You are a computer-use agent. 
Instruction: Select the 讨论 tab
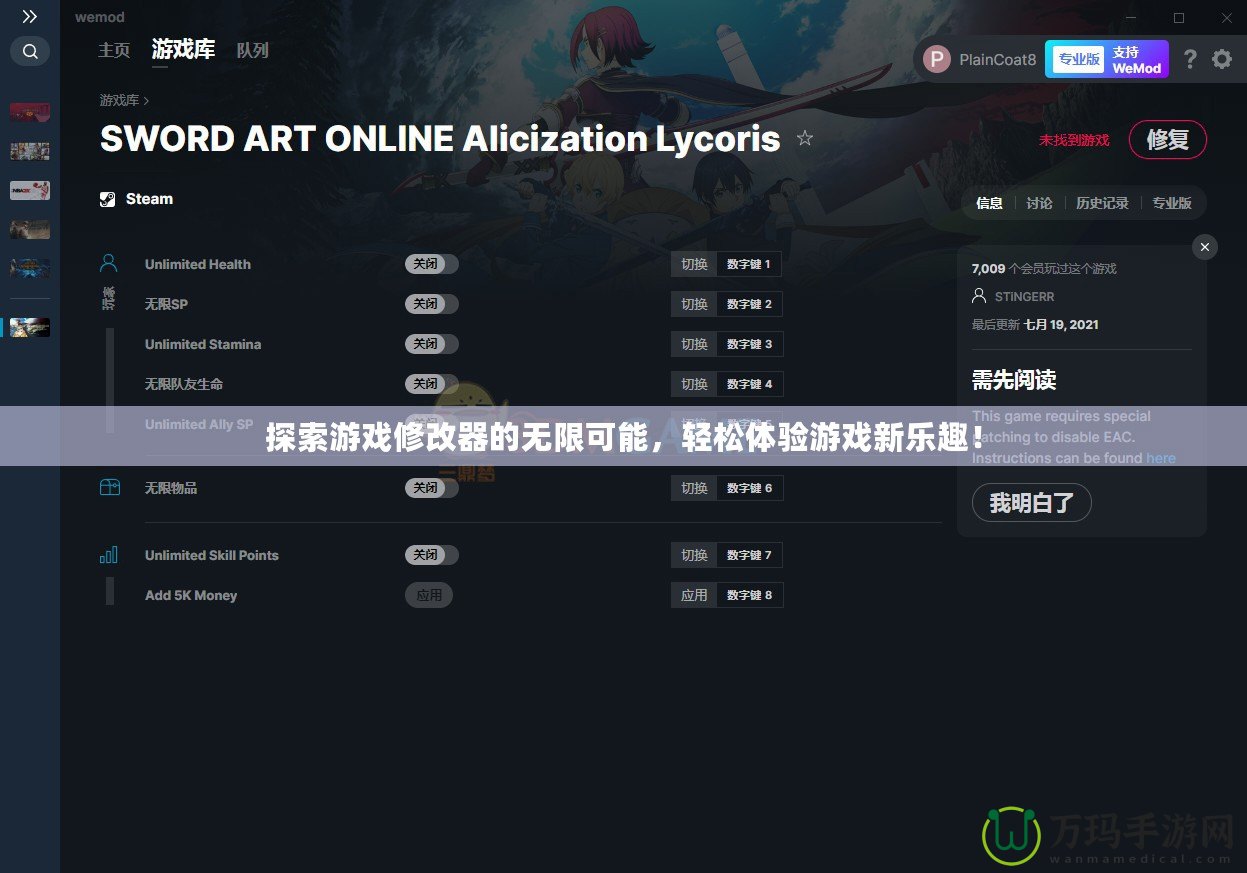(1039, 203)
